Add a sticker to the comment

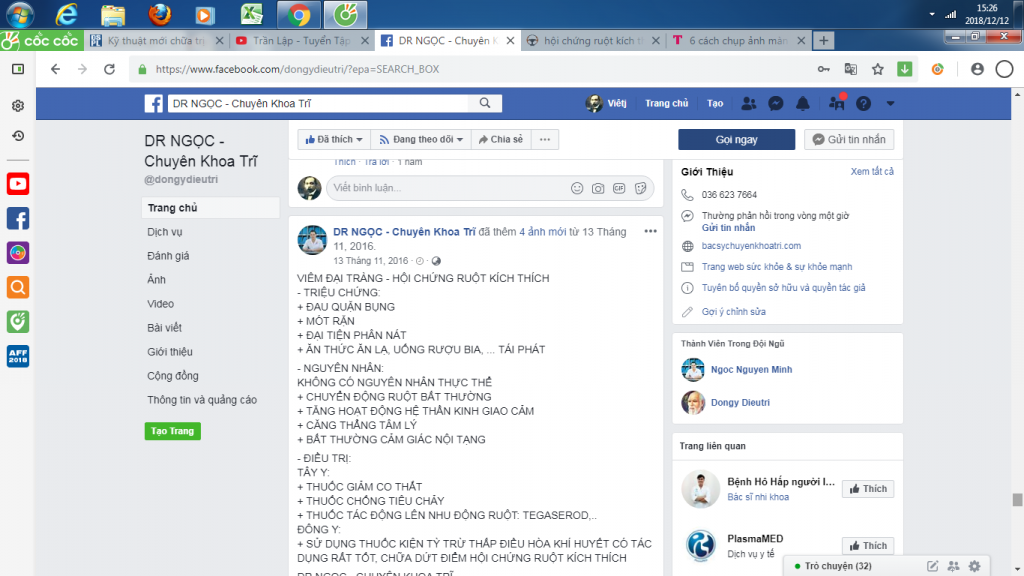tap(641, 188)
